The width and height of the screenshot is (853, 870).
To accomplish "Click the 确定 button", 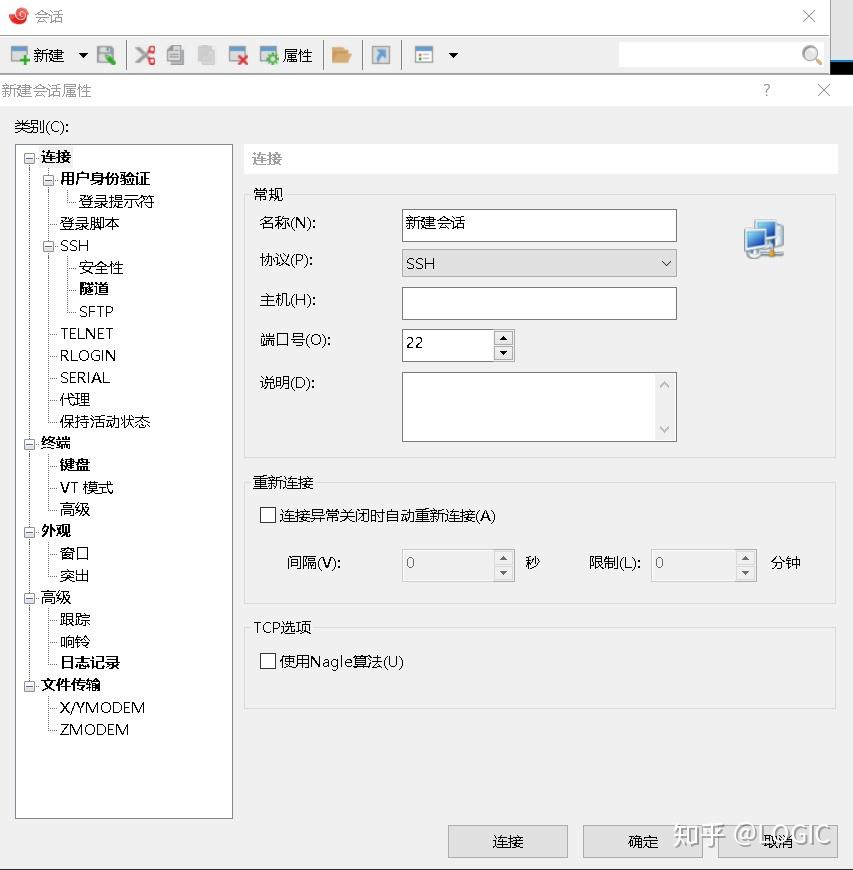I will pyautogui.click(x=642, y=841).
